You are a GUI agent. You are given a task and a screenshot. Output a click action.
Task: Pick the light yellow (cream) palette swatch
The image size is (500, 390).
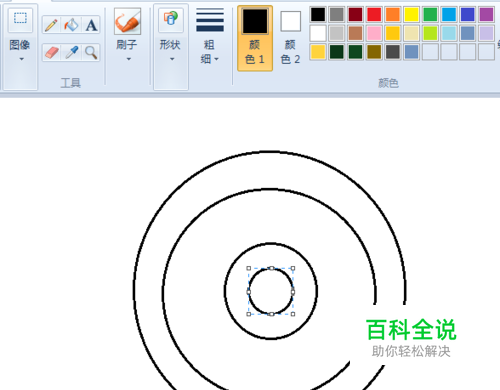click(411, 33)
